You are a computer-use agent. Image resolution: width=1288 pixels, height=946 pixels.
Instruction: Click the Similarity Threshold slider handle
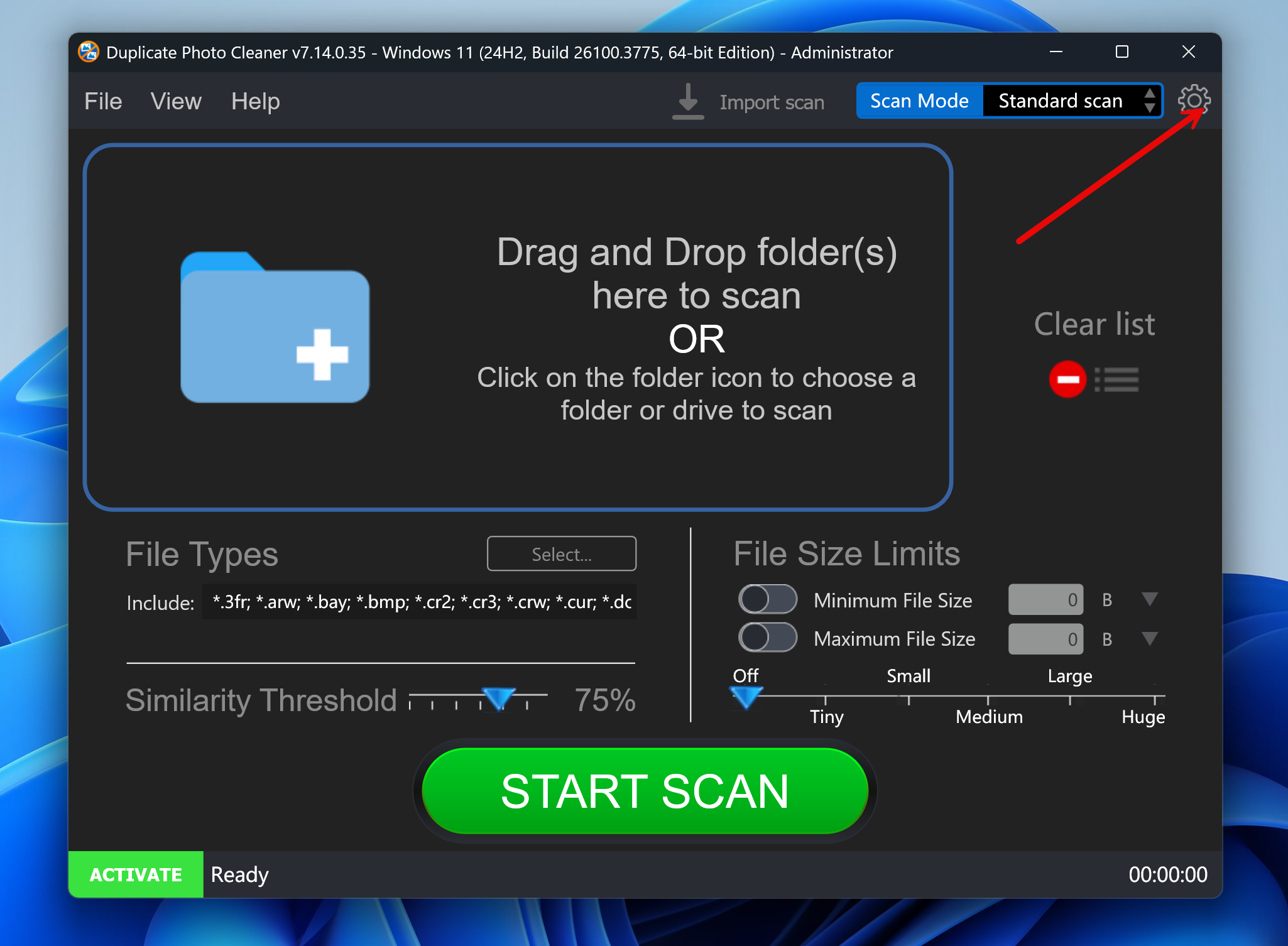coord(498,697)
